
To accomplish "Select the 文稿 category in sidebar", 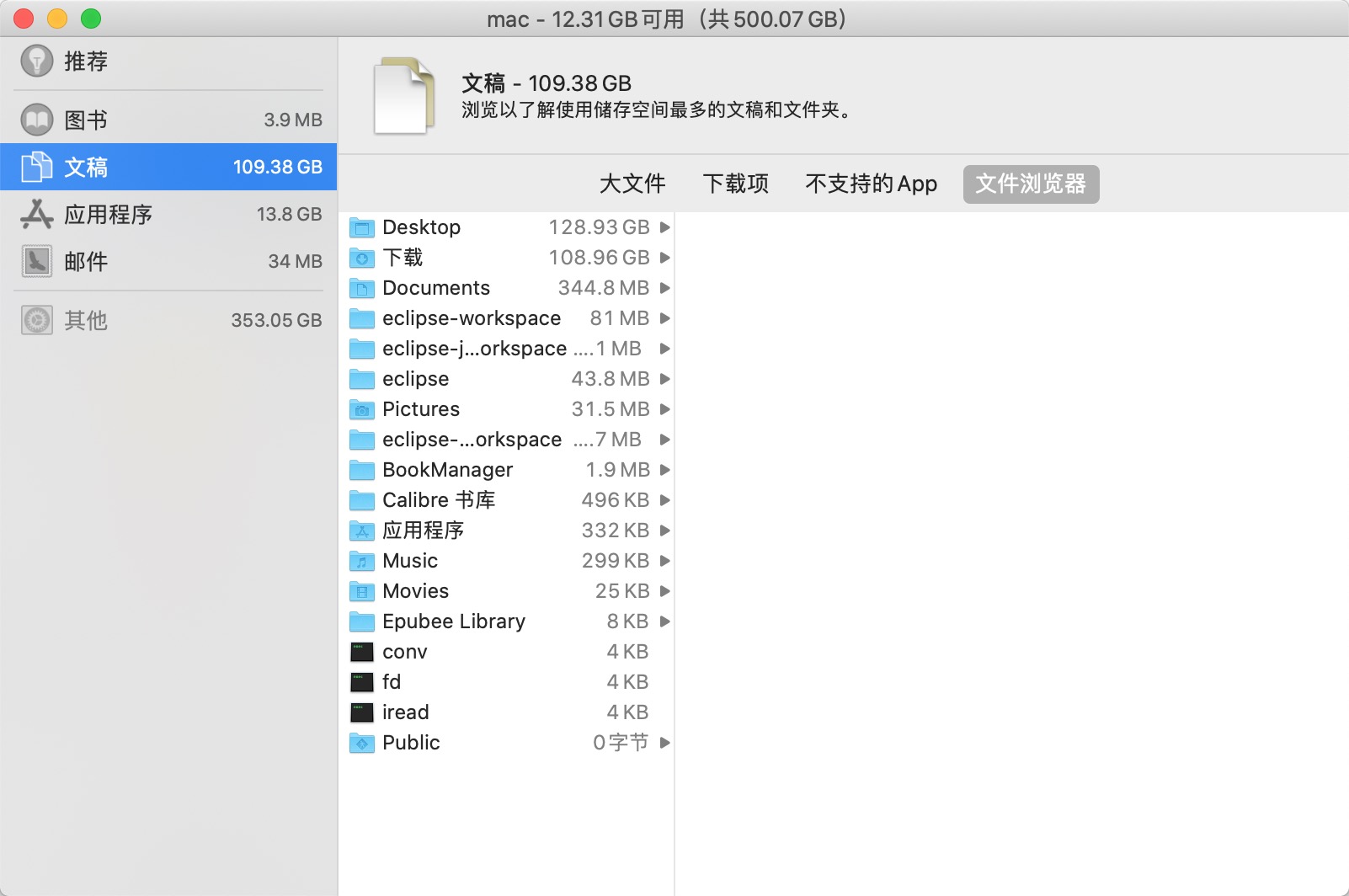I will pos(168,167).
